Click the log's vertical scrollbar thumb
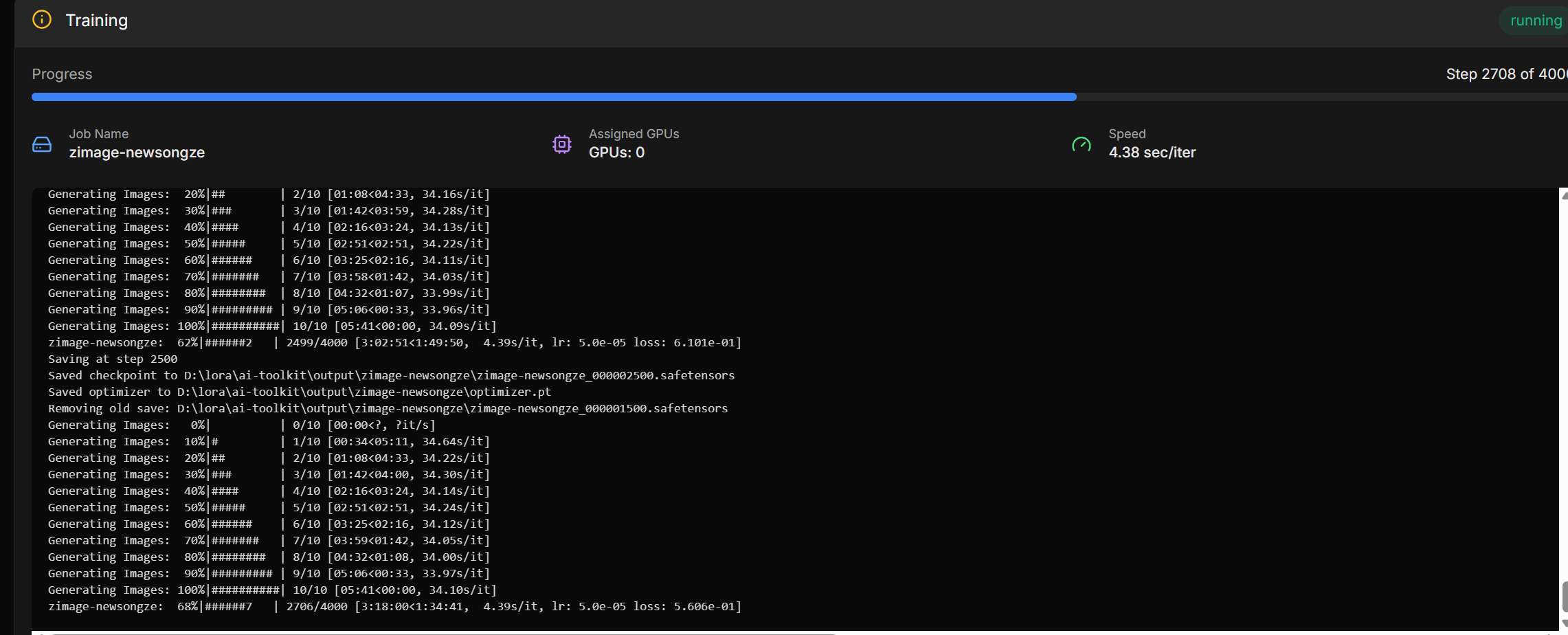Image resolution: width=1568 pixels, height=635 pixels. tap(1564, 596)
